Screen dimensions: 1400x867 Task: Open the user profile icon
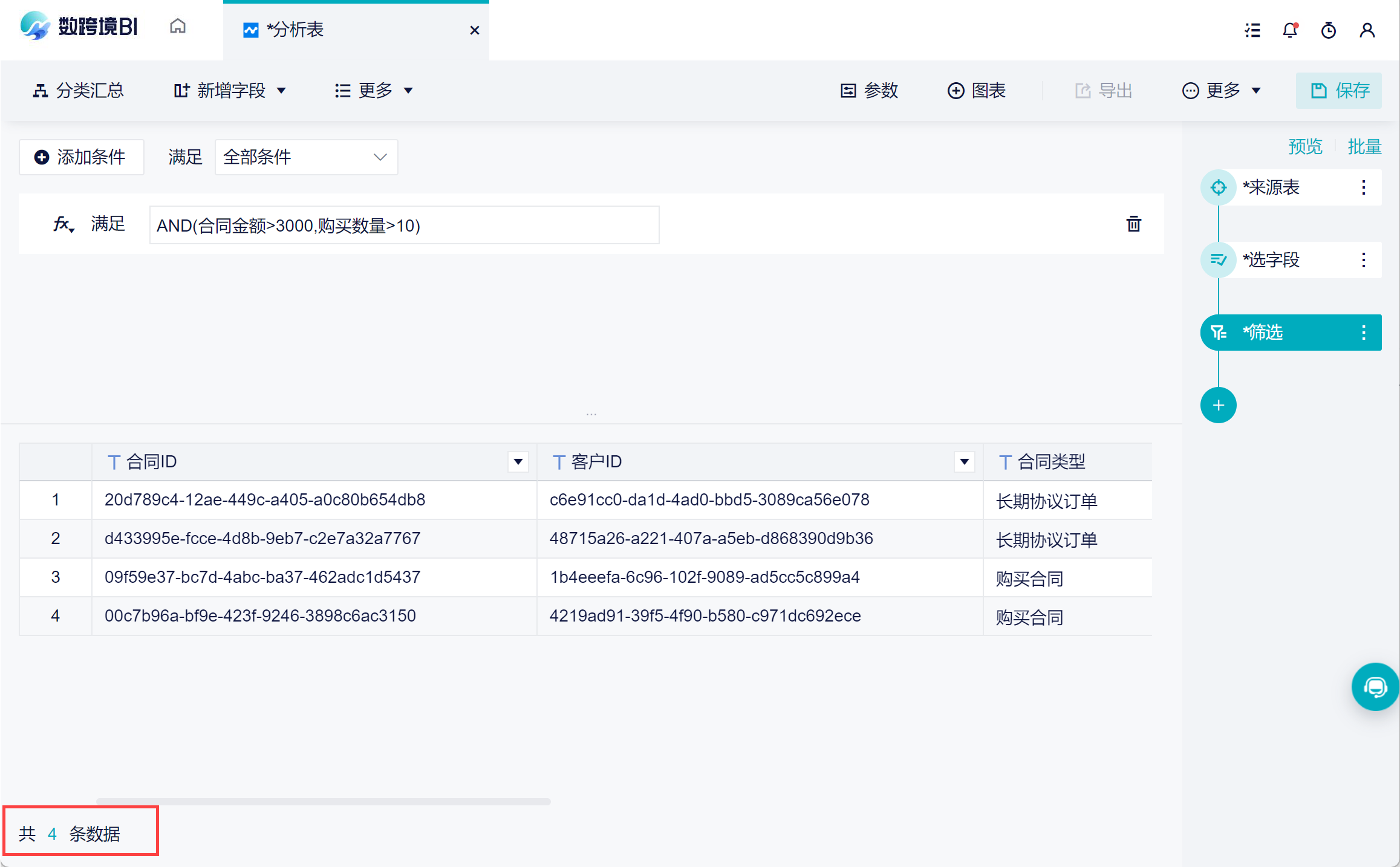(1367, 30)
